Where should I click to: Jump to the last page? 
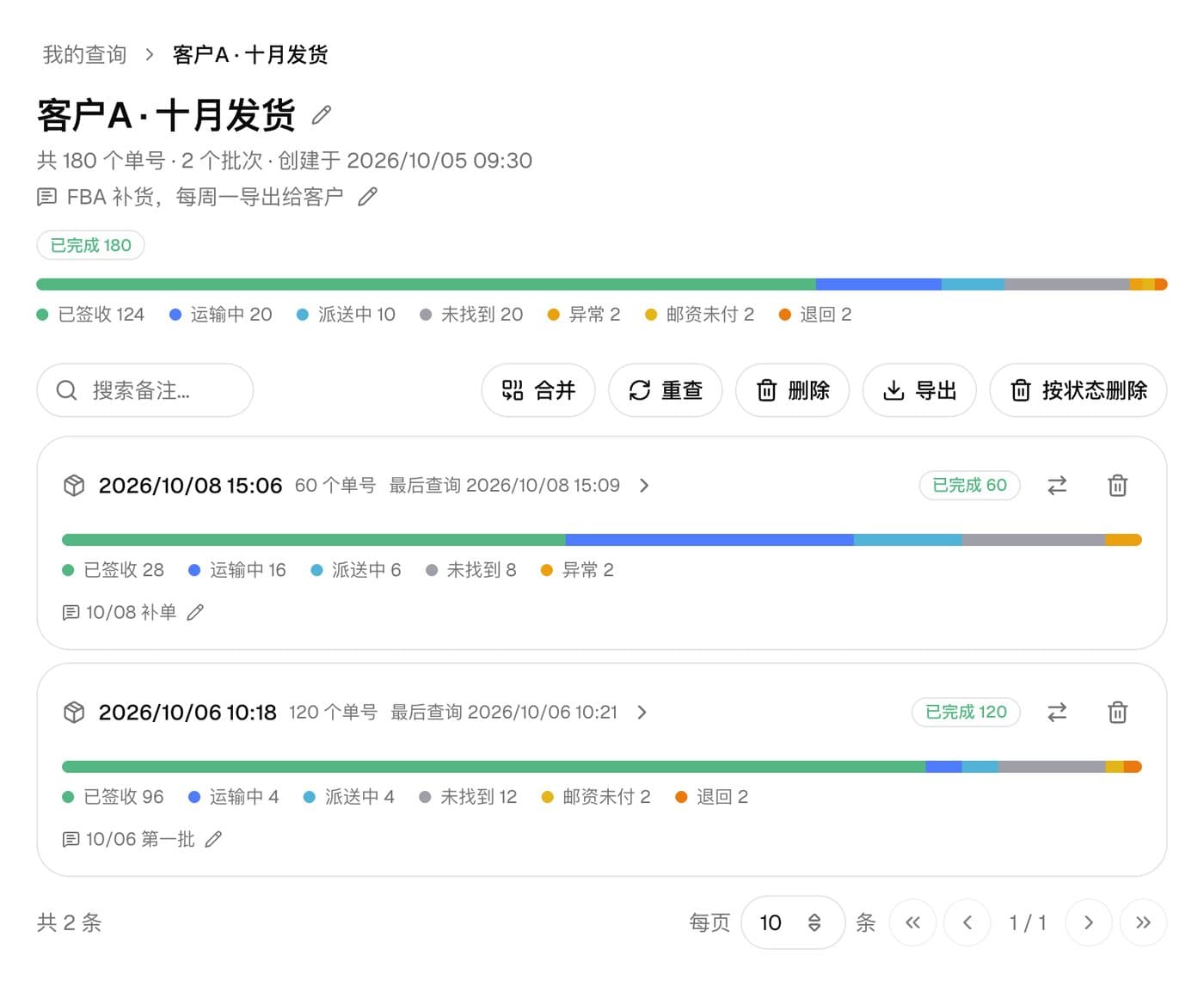(1143, 922)
